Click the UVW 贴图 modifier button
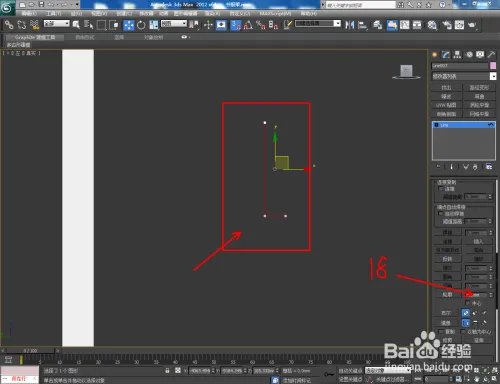This screenshot has height=384, width=500. point(446,105)
